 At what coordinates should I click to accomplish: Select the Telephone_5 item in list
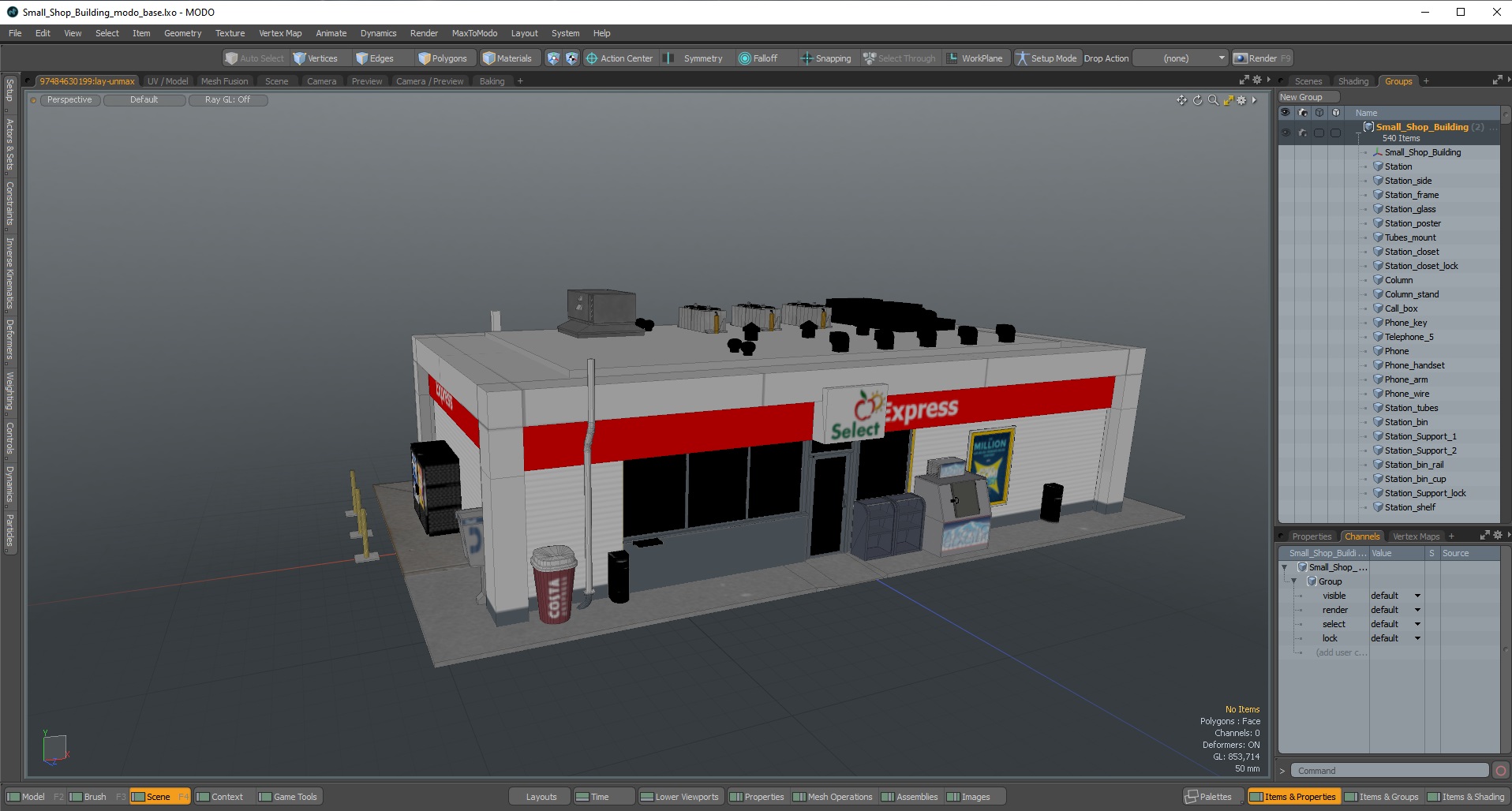pos(1409,337)
